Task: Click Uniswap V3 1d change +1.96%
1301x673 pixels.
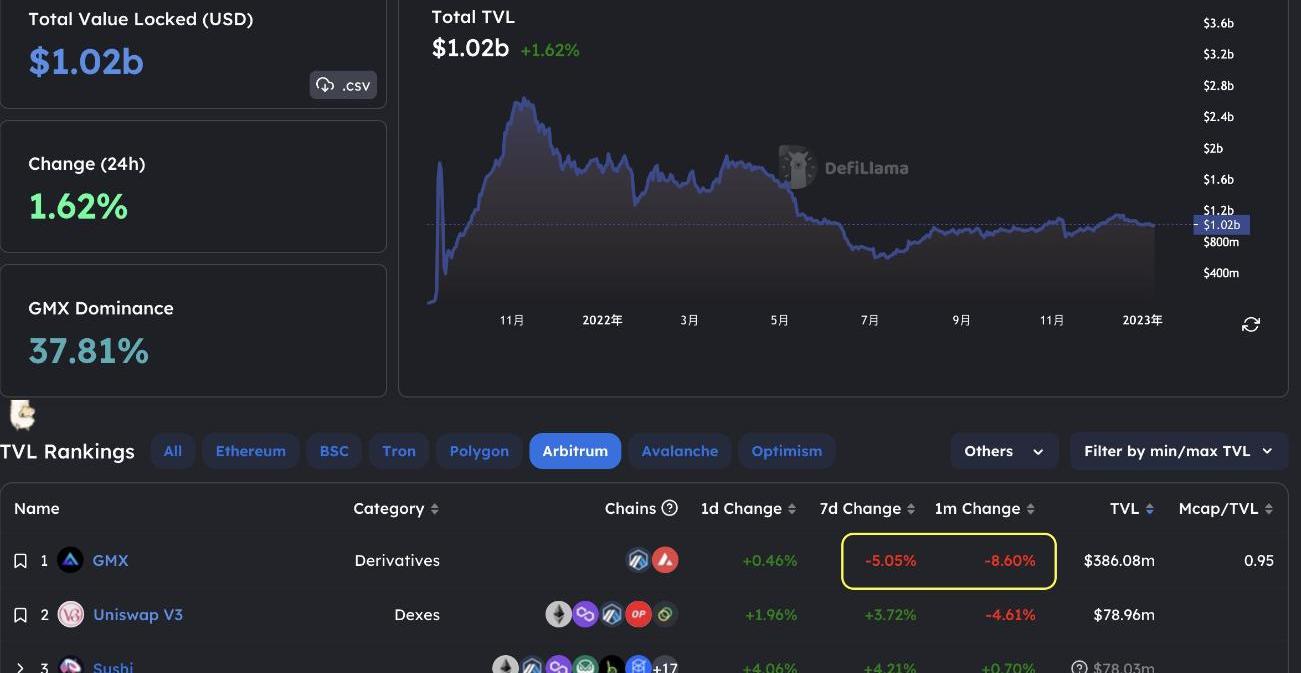Action: 769,615
